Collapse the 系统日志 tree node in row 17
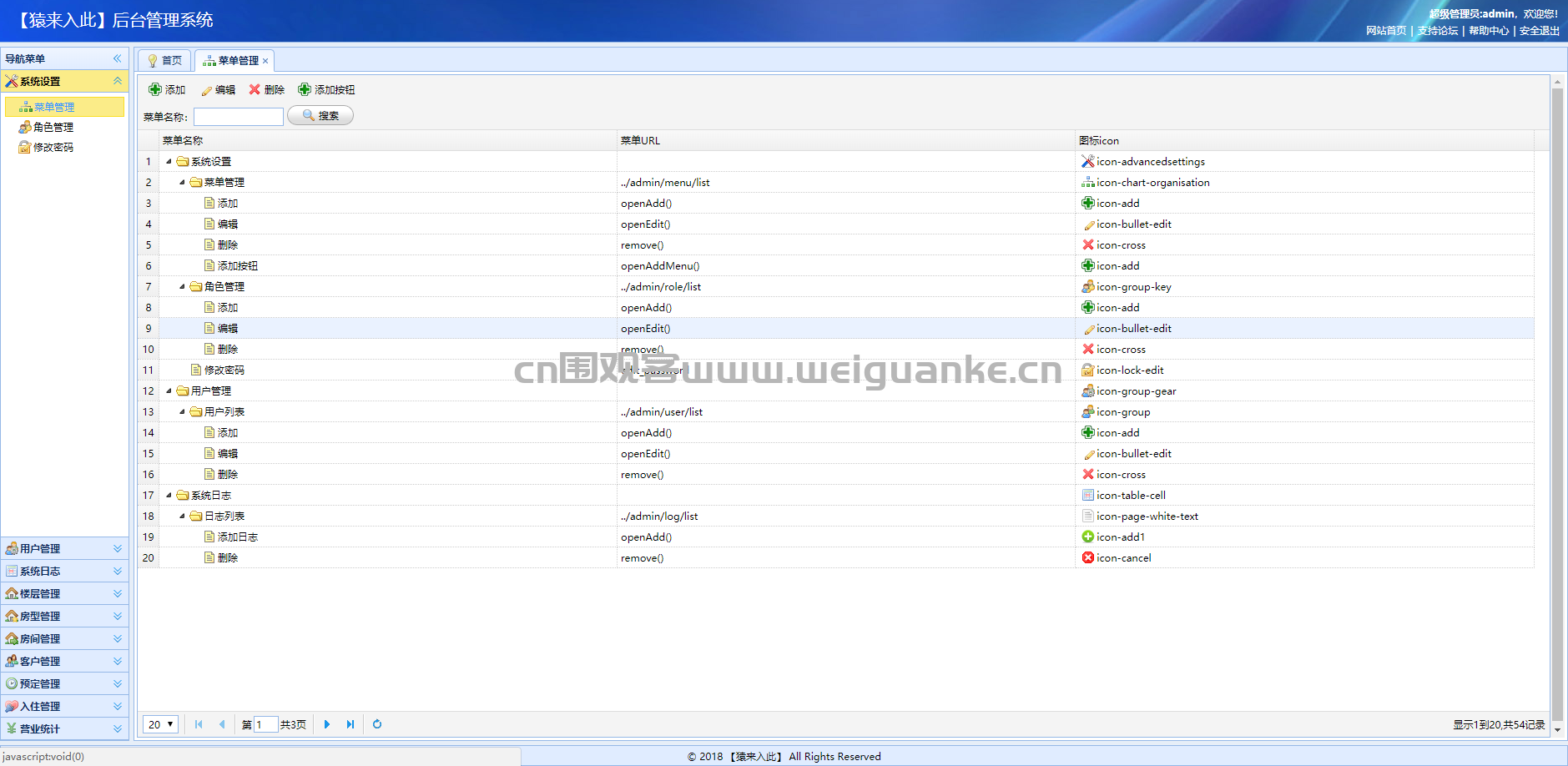The width and height of the screenshot is (1568, 766). [169, 496]
